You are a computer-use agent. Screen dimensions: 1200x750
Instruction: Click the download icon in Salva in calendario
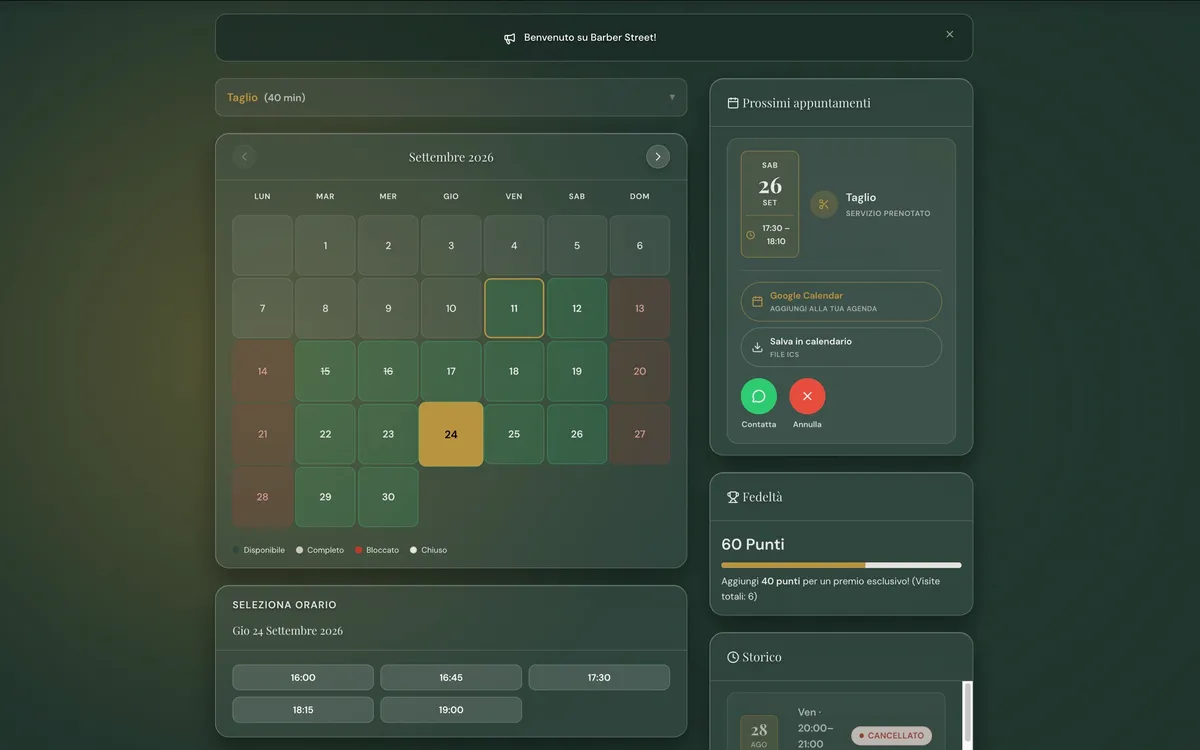(757, 347)
